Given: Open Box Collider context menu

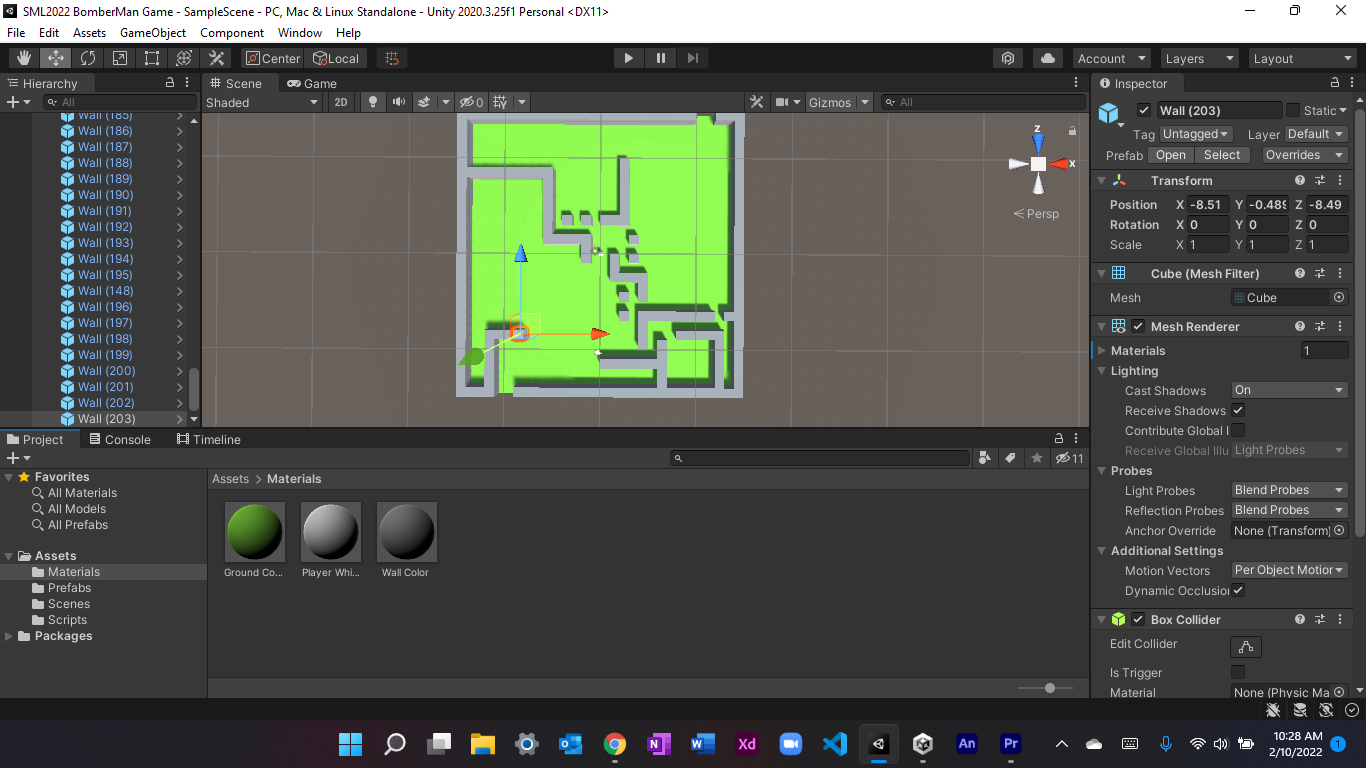Looking at the screenshot, I should click(x=1339, y=619).
